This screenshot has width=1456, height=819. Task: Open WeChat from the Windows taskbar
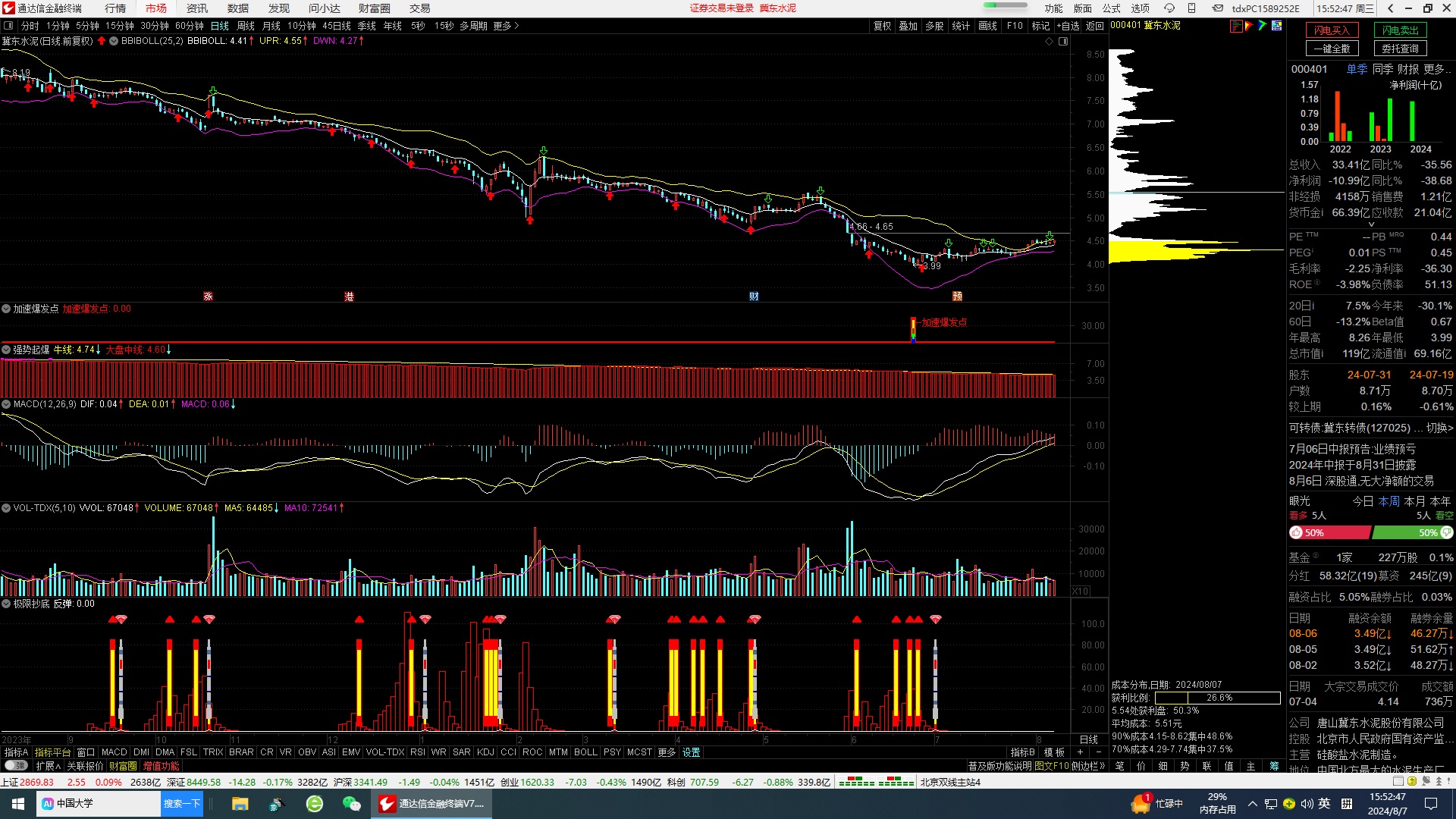[x=351, y=804]
